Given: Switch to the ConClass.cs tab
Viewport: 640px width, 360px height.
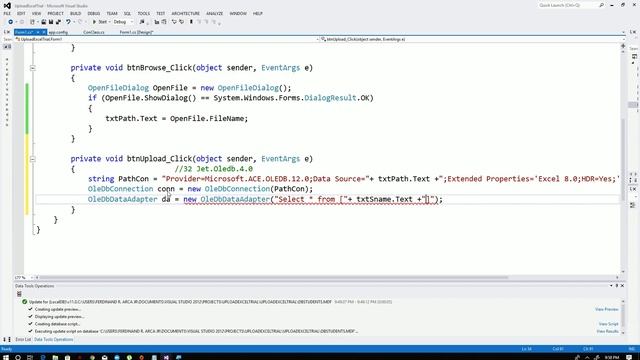Looking at the screenshot, I should pyautogui.click(x=94, y=32).
